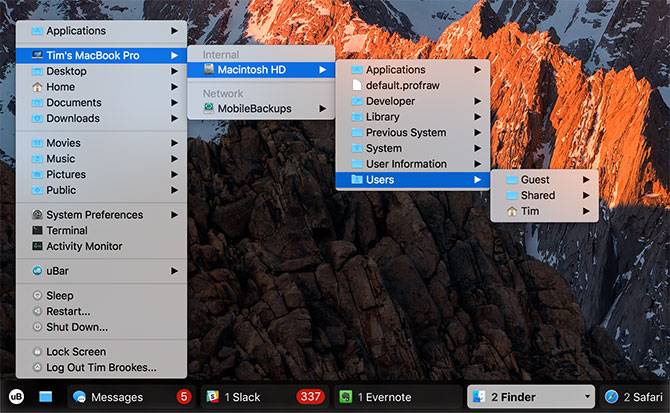670x413 pixels.
Task: Click the Show Desktop icon in uBar
Action: [46, 397]
